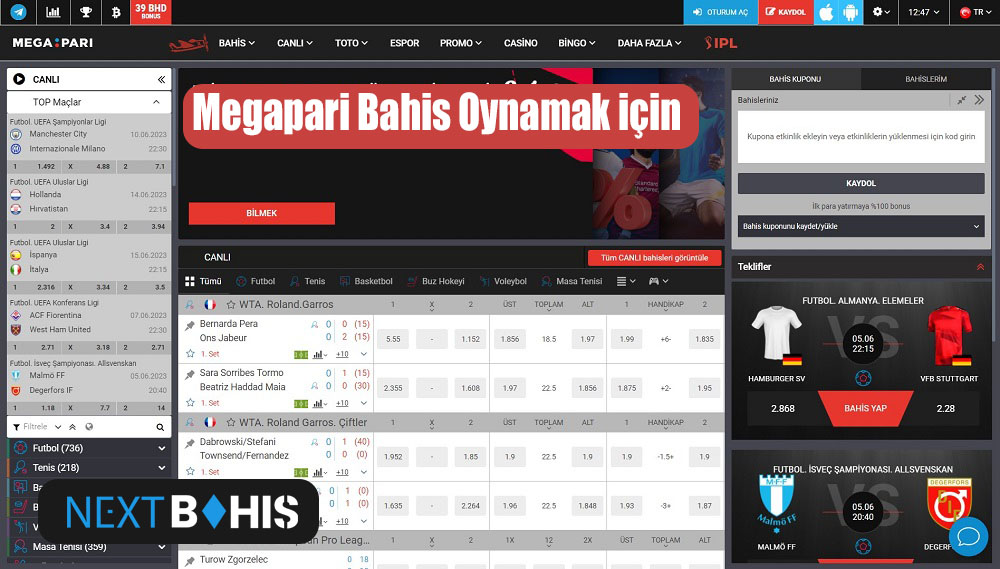Click BAHİS YAP on Hamburger SV offer
This screenshot has height=569, width=1000.
(865, 408)
